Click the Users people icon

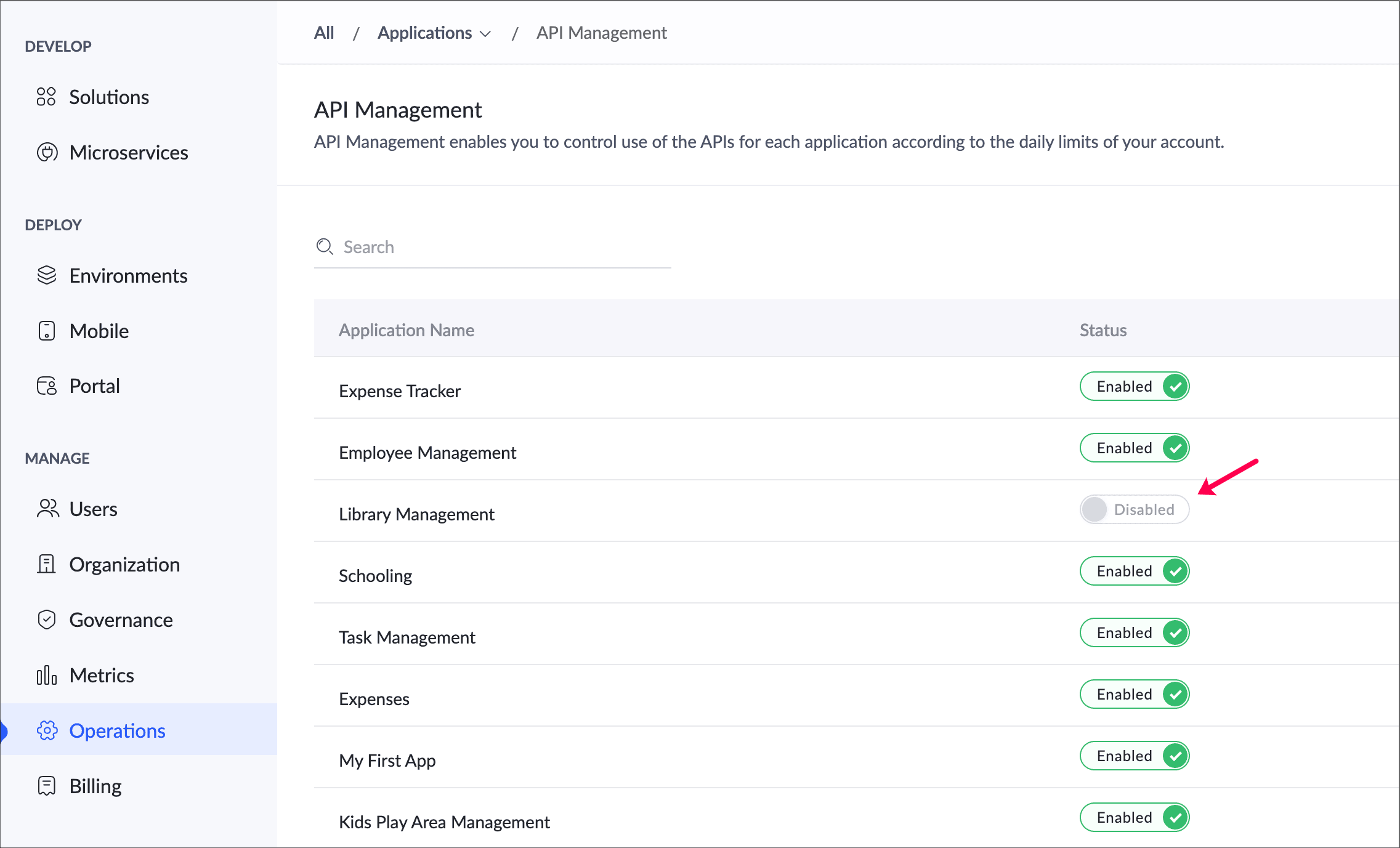point(47,509)
